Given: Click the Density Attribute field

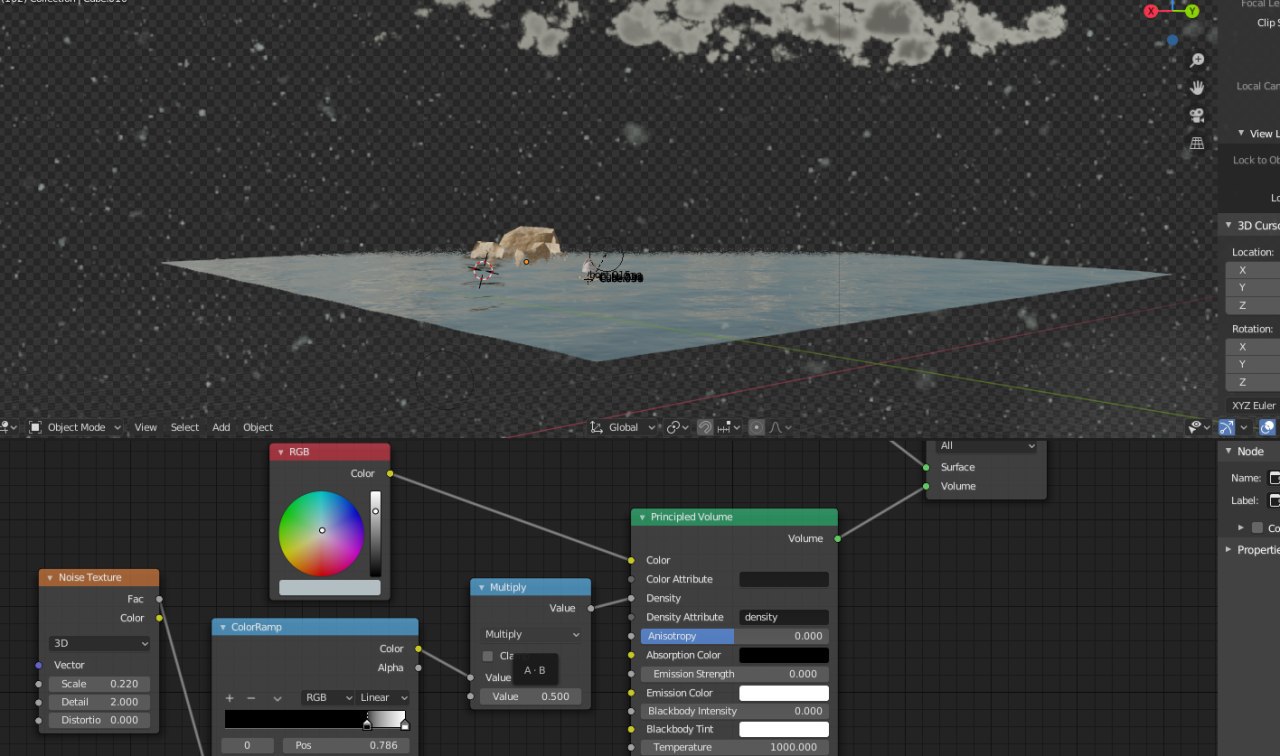Looking at the screenshot, I should click(784, 617).
